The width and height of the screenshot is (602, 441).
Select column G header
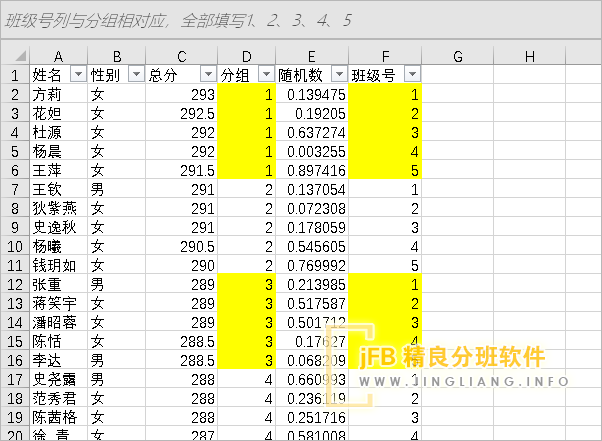(x=458, y=56)
